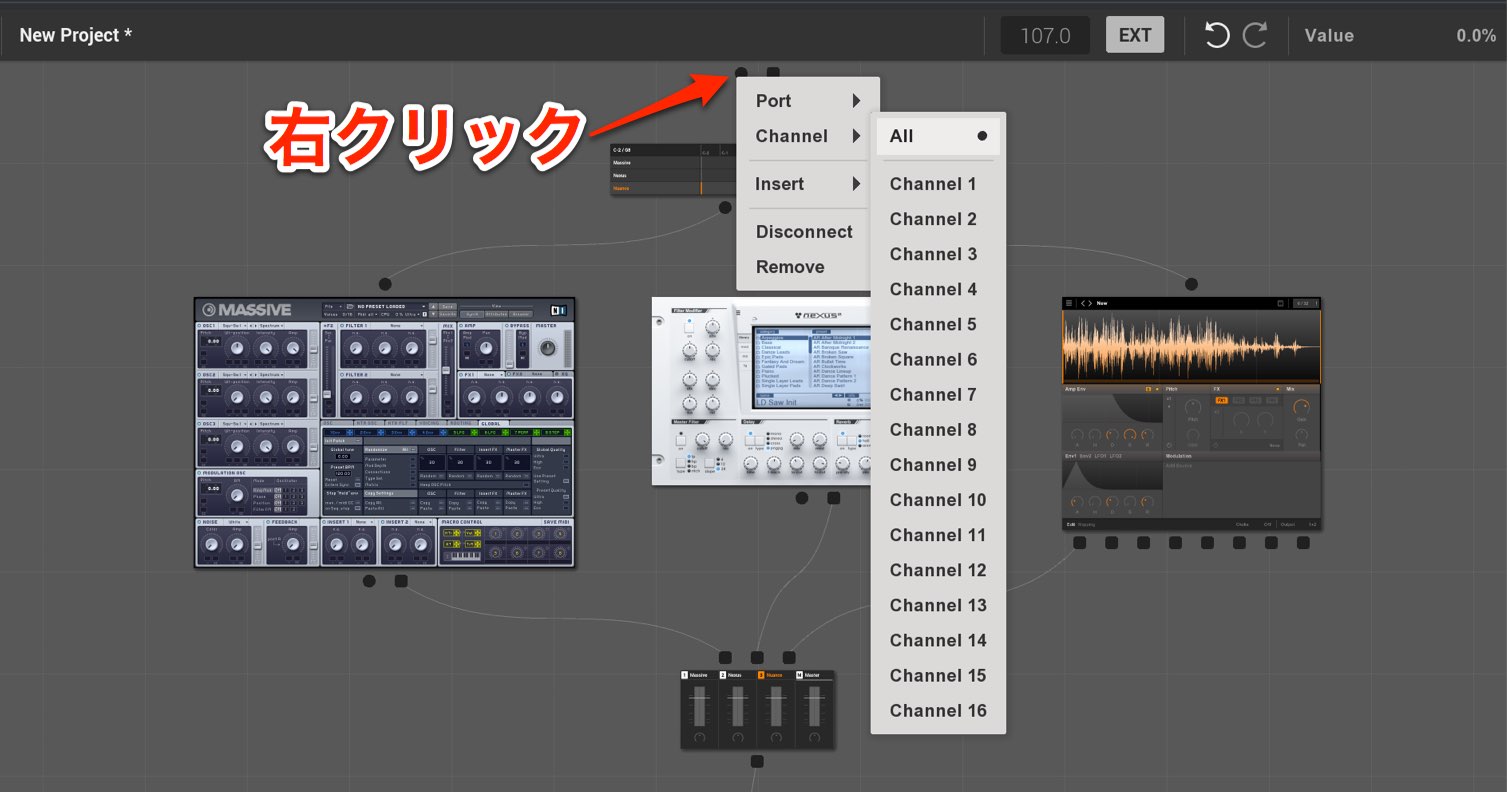1508x792 pixels.
Task: Select the Massive synth plugin block
Action: pos(385,432)
